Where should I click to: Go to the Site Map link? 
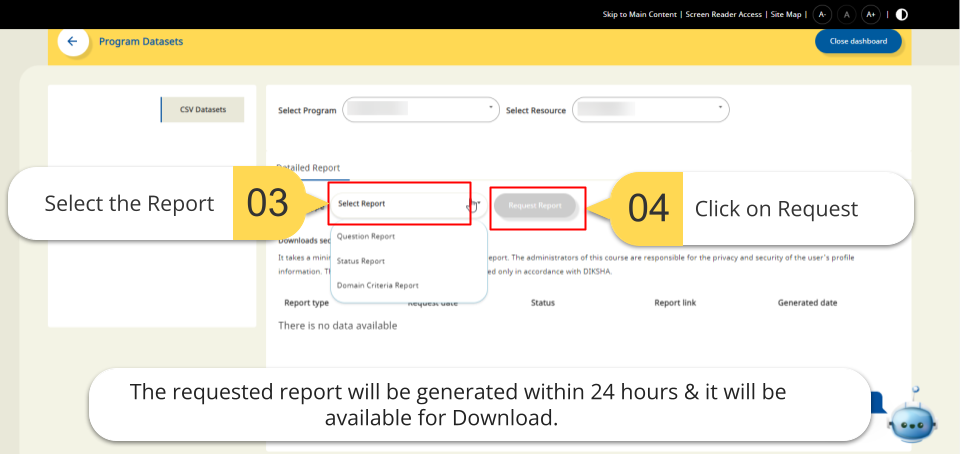[x=786, y=14]
